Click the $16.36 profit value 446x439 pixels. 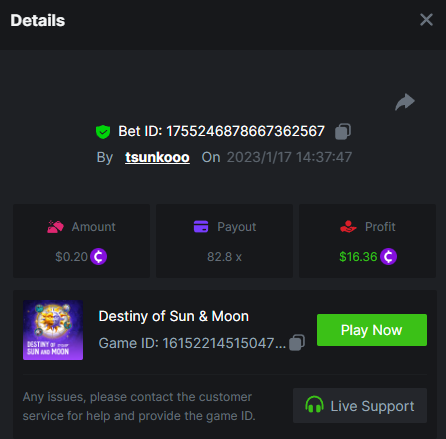tap(358, 257)
